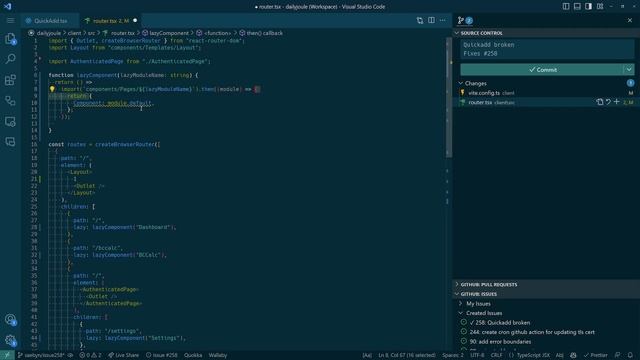Click the editor vertical scrollbar
Image resolution: width=640 pixels, height=360 pixels.
point(449,98)
